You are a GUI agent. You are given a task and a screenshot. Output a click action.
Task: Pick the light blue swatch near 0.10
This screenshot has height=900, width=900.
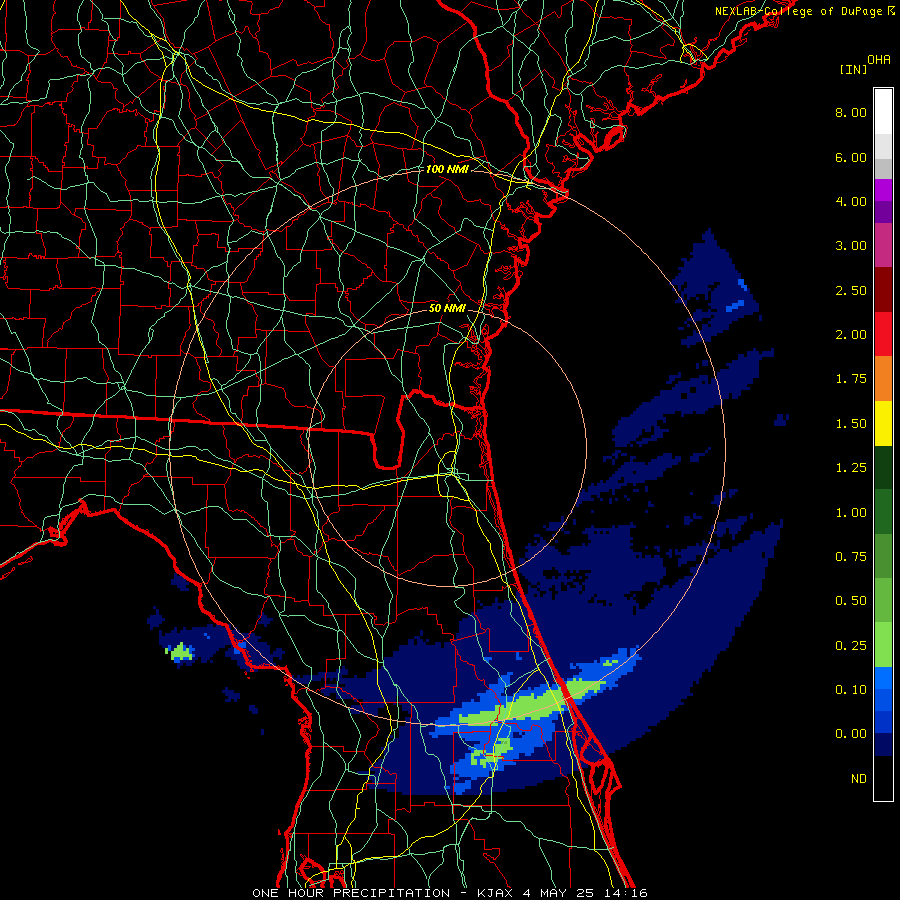tap(883, 678)
